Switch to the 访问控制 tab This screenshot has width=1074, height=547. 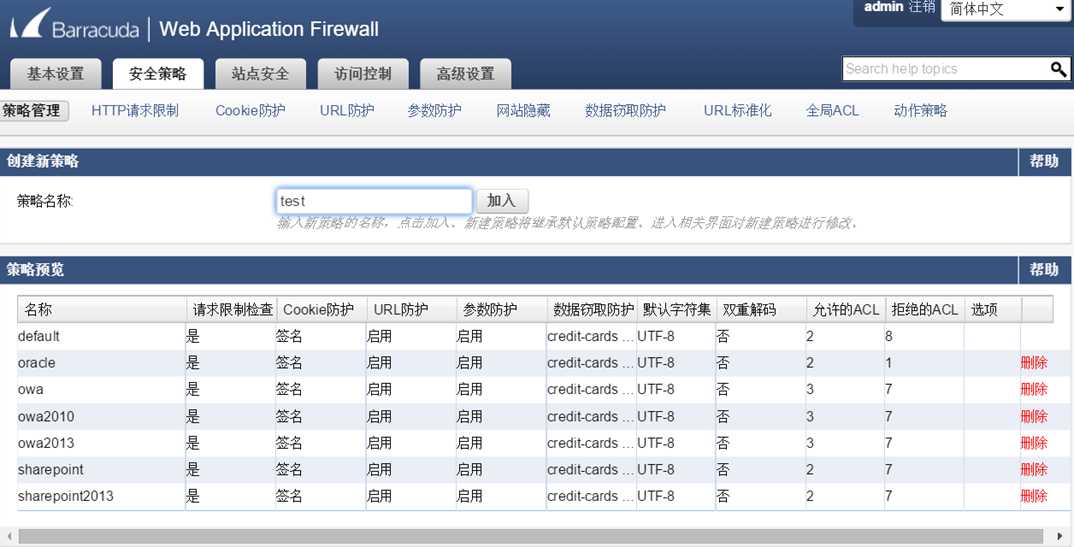coord(363,73)
